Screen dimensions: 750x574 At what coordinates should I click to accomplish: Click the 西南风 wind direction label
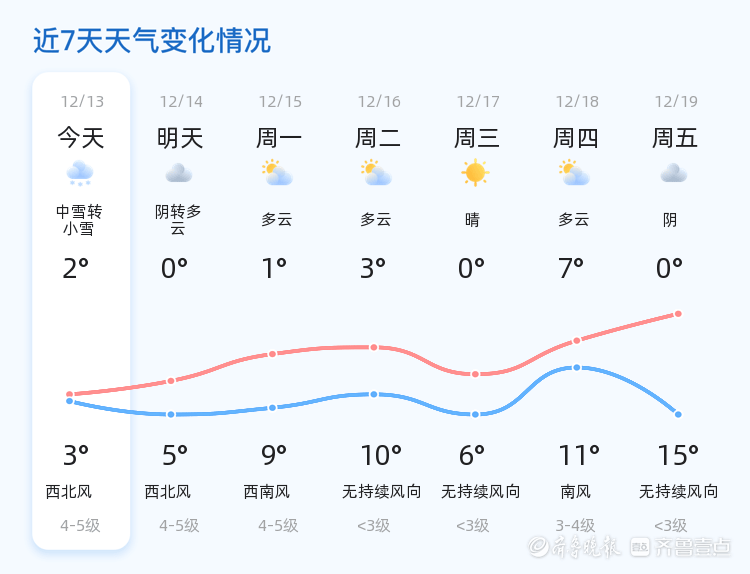[266, 492]
